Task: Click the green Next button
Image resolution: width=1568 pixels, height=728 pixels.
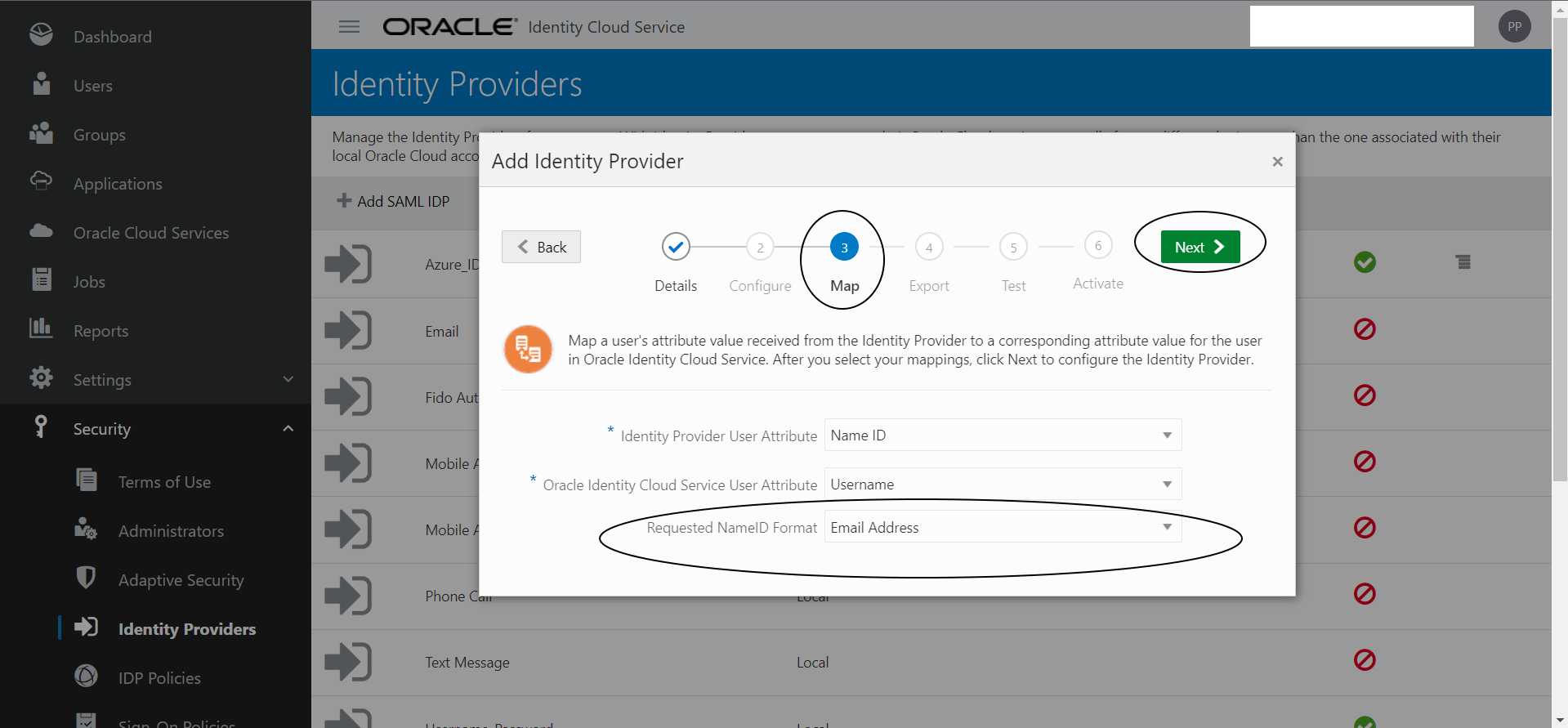Action: click(x=1199, y=247)
